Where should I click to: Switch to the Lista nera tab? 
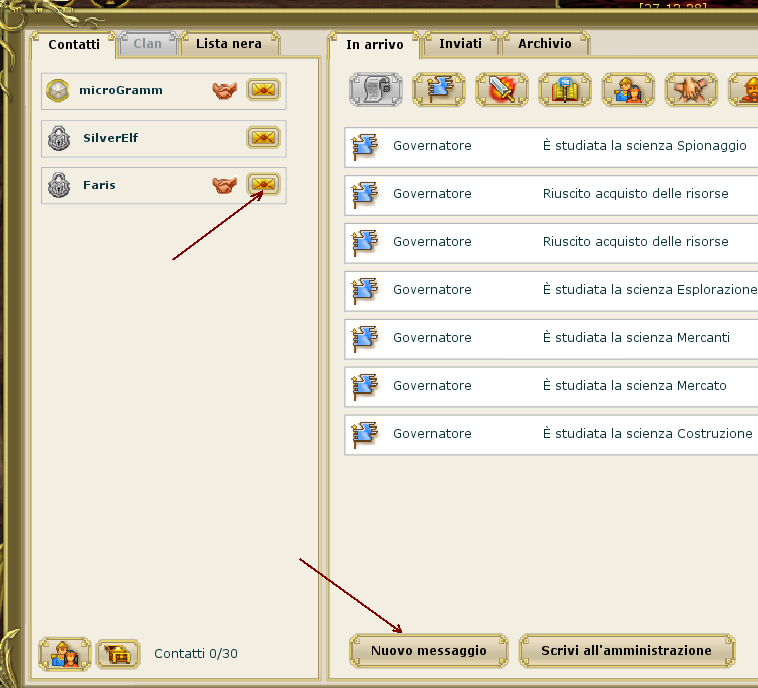229,44
